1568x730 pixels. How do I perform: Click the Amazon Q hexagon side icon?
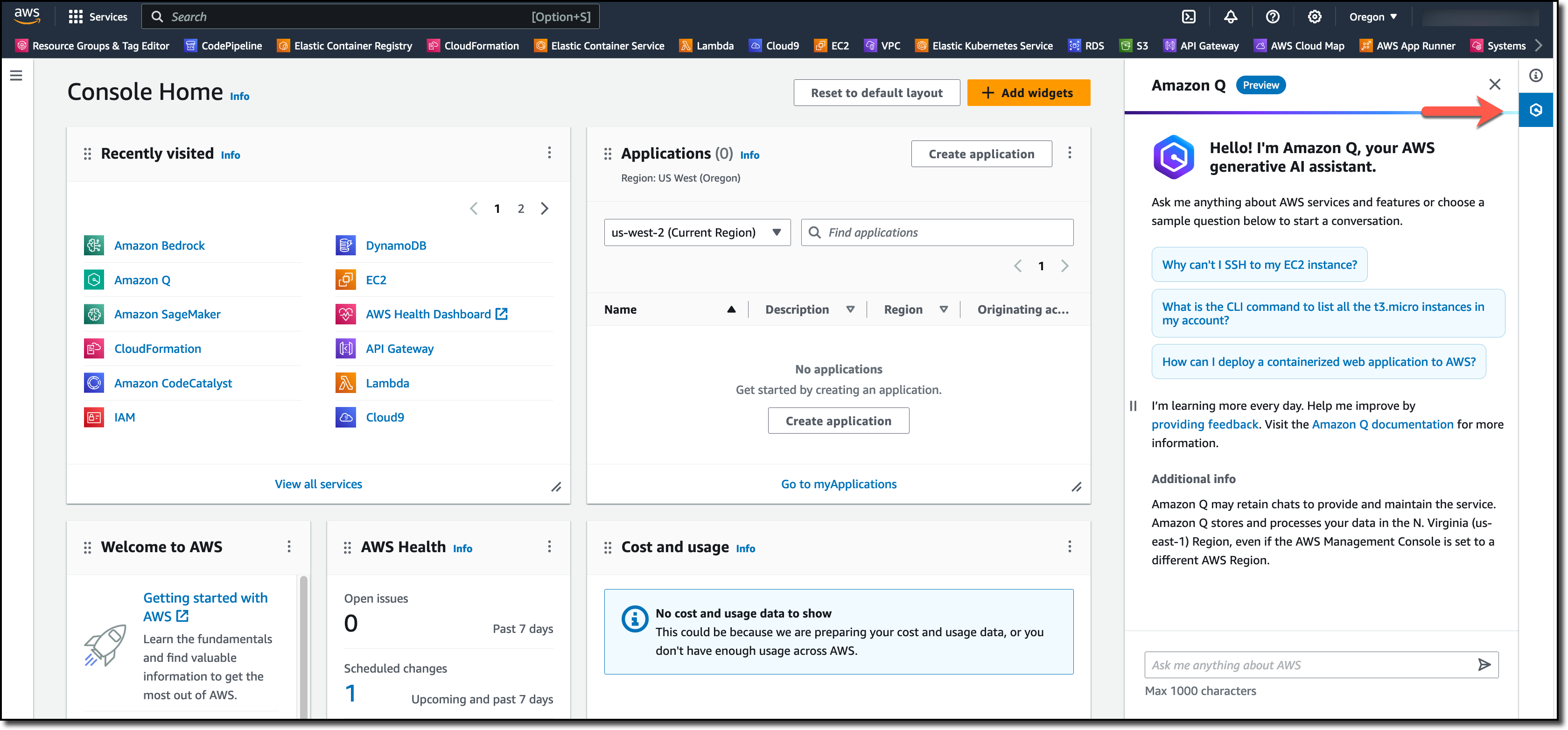click(x=1535, y=110)
